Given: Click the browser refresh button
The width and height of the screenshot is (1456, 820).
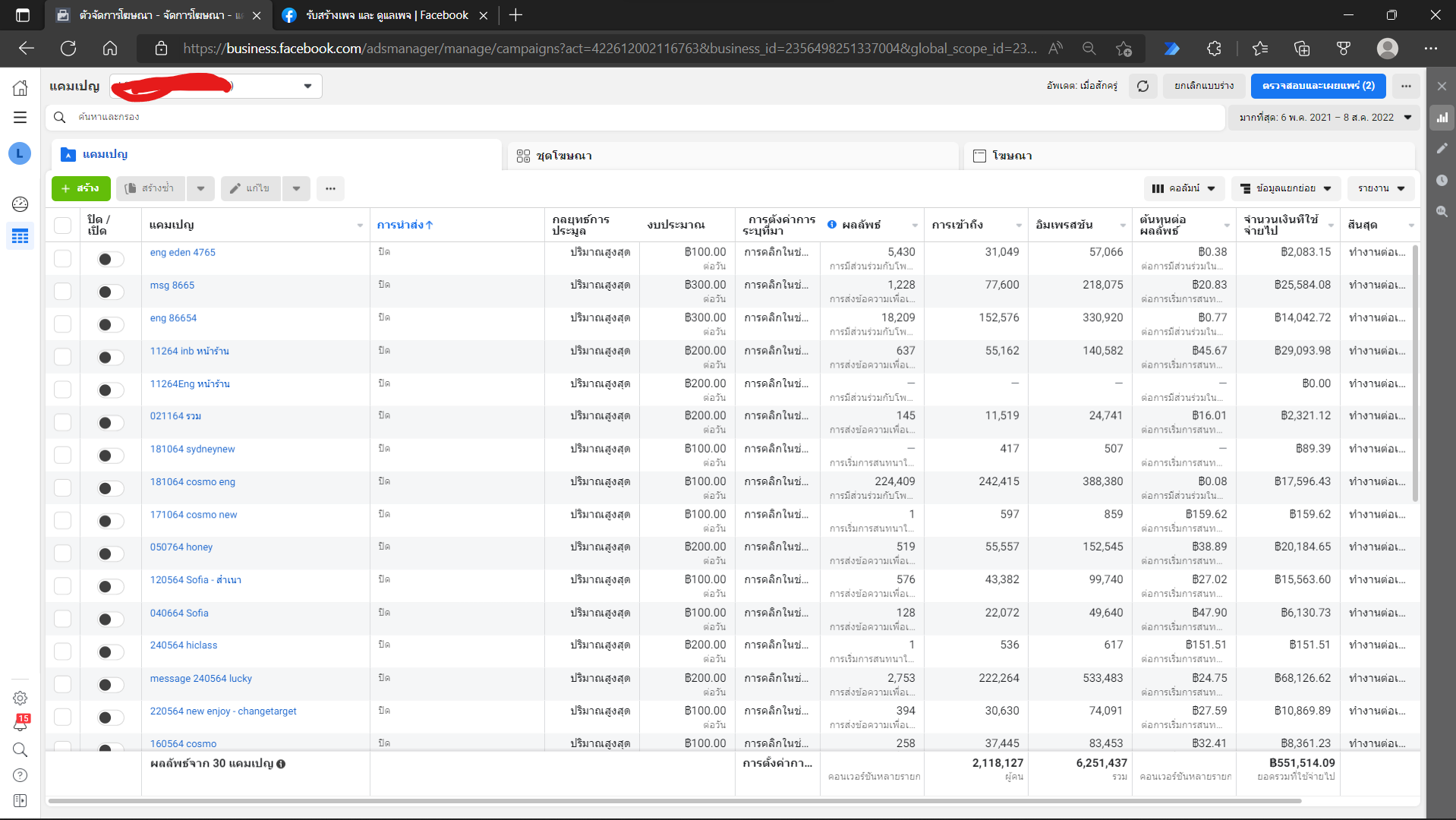Looking at the screenshot, I should point(68,49).
